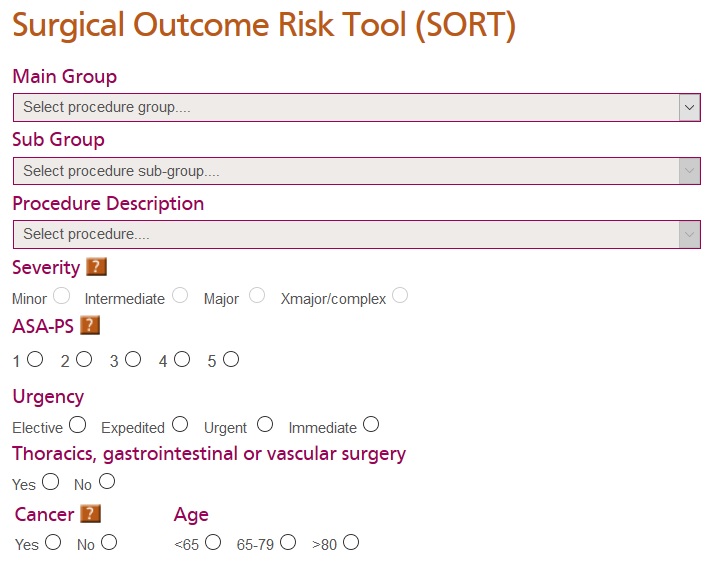Select ASA-PS grade 5 option

(x=231, y=359)
